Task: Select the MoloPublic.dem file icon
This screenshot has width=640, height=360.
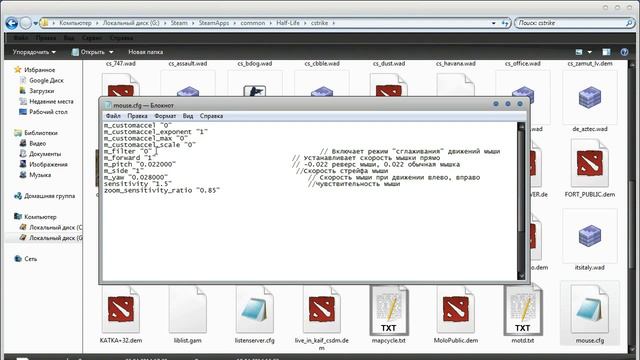Action: [456, 309]
